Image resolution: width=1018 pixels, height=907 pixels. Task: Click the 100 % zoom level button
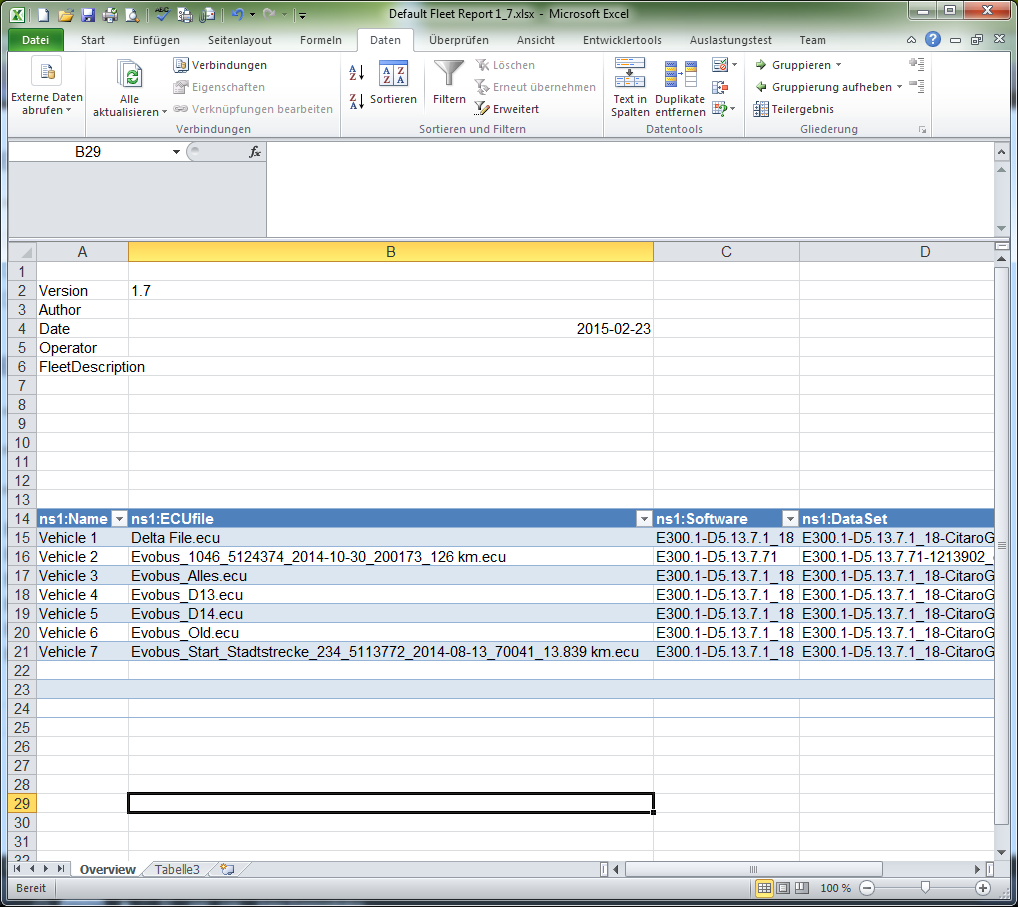pos(835,888)
